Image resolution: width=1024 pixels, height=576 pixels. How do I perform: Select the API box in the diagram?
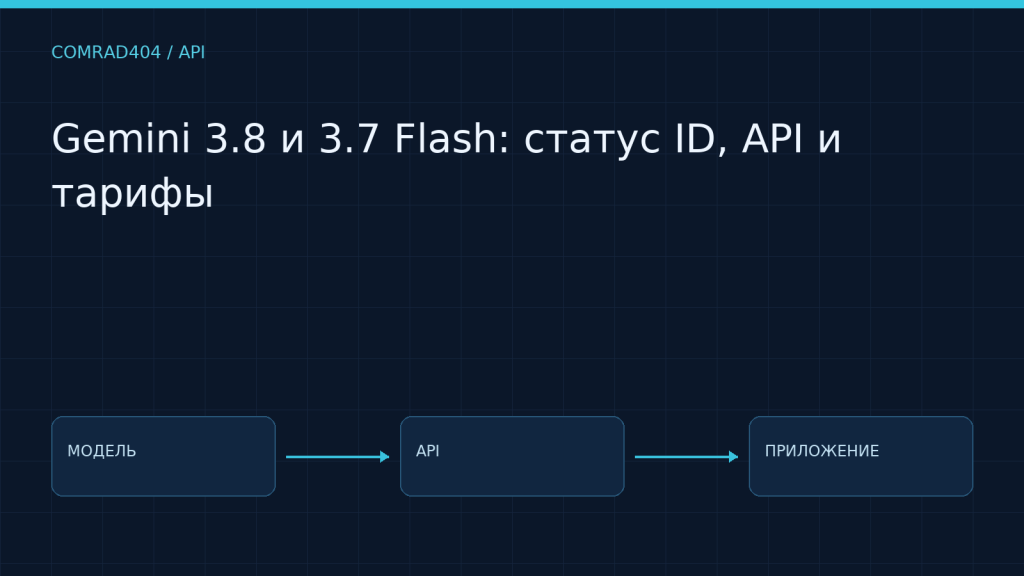tap(512, 456)
